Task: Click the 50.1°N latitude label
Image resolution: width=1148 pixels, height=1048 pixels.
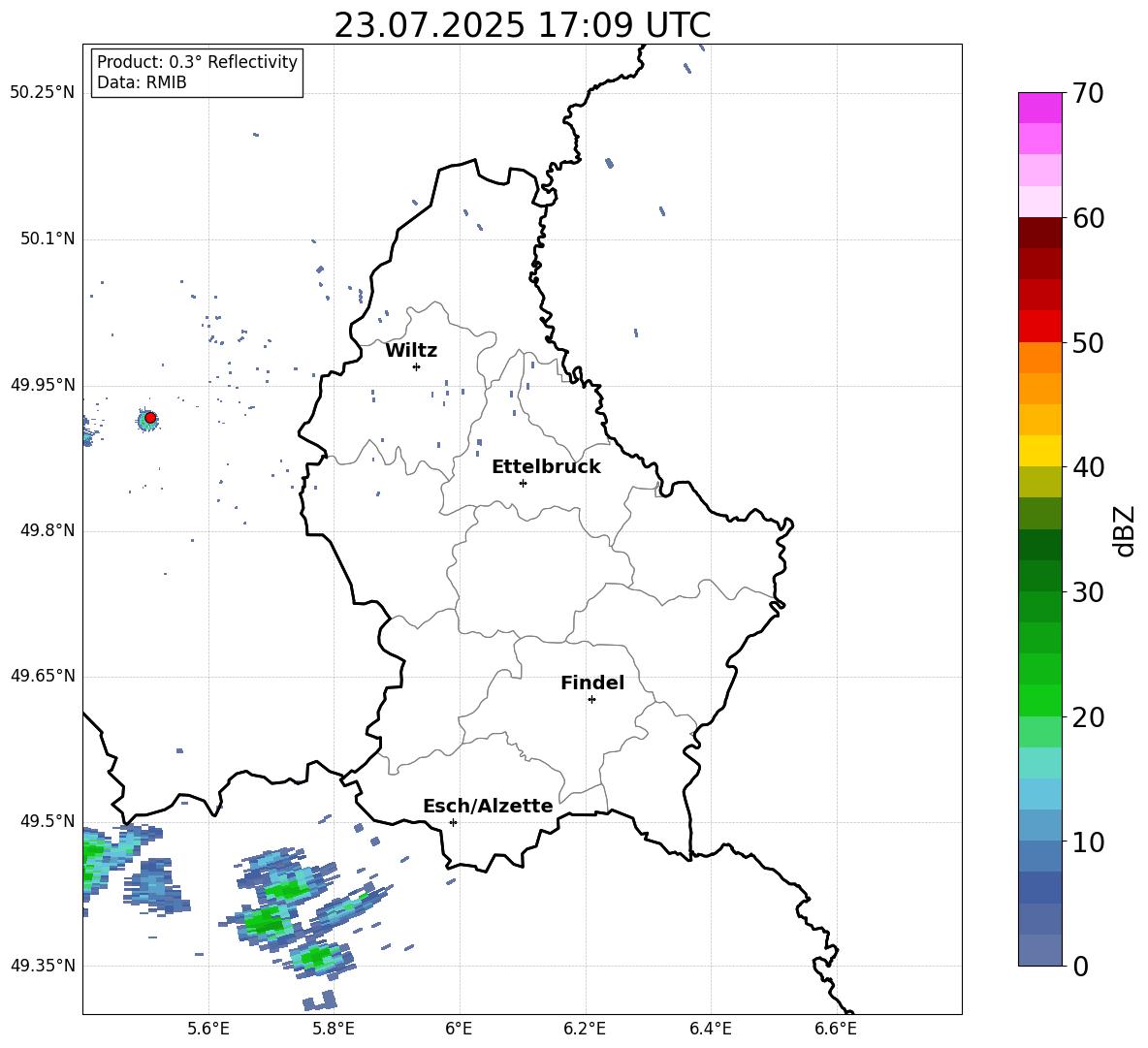Action: pos(48,238)
